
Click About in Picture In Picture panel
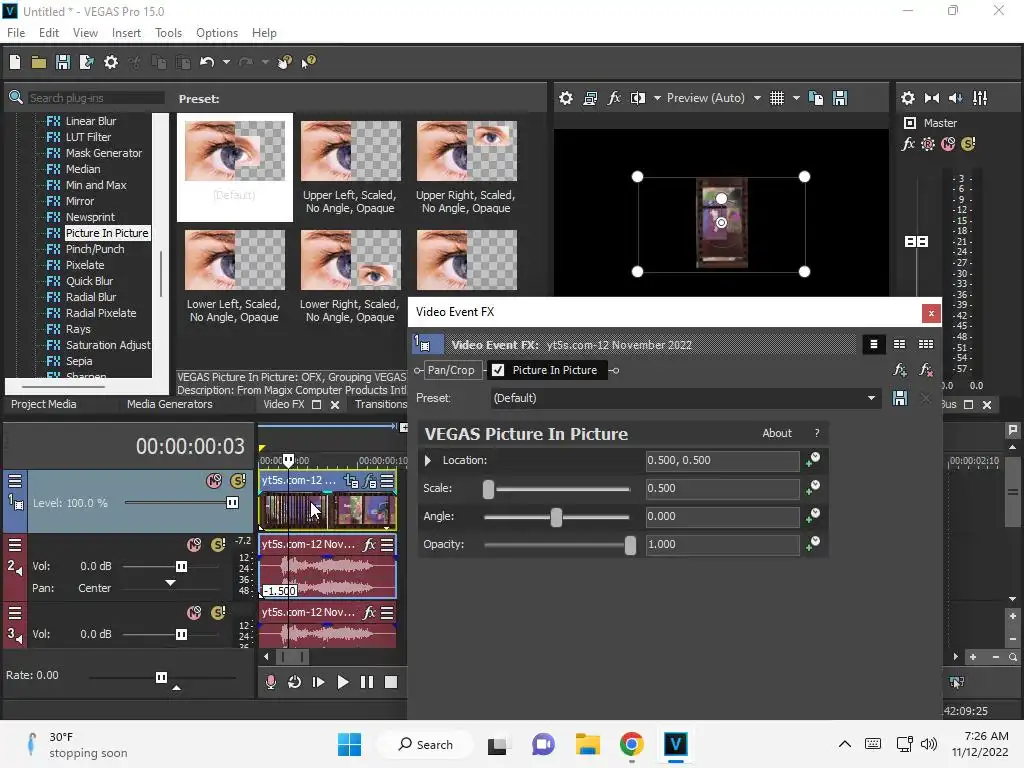776,433
